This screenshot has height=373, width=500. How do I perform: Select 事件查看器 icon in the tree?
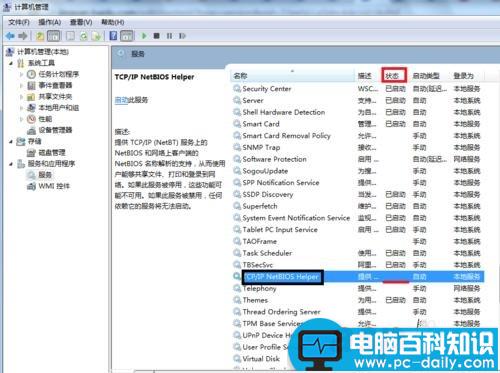pos(31,86)
